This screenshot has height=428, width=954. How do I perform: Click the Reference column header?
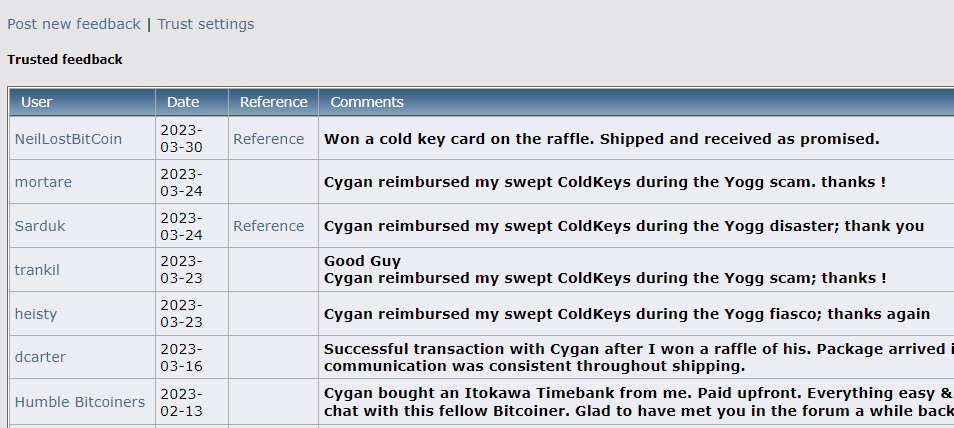(x=273, y=102)
